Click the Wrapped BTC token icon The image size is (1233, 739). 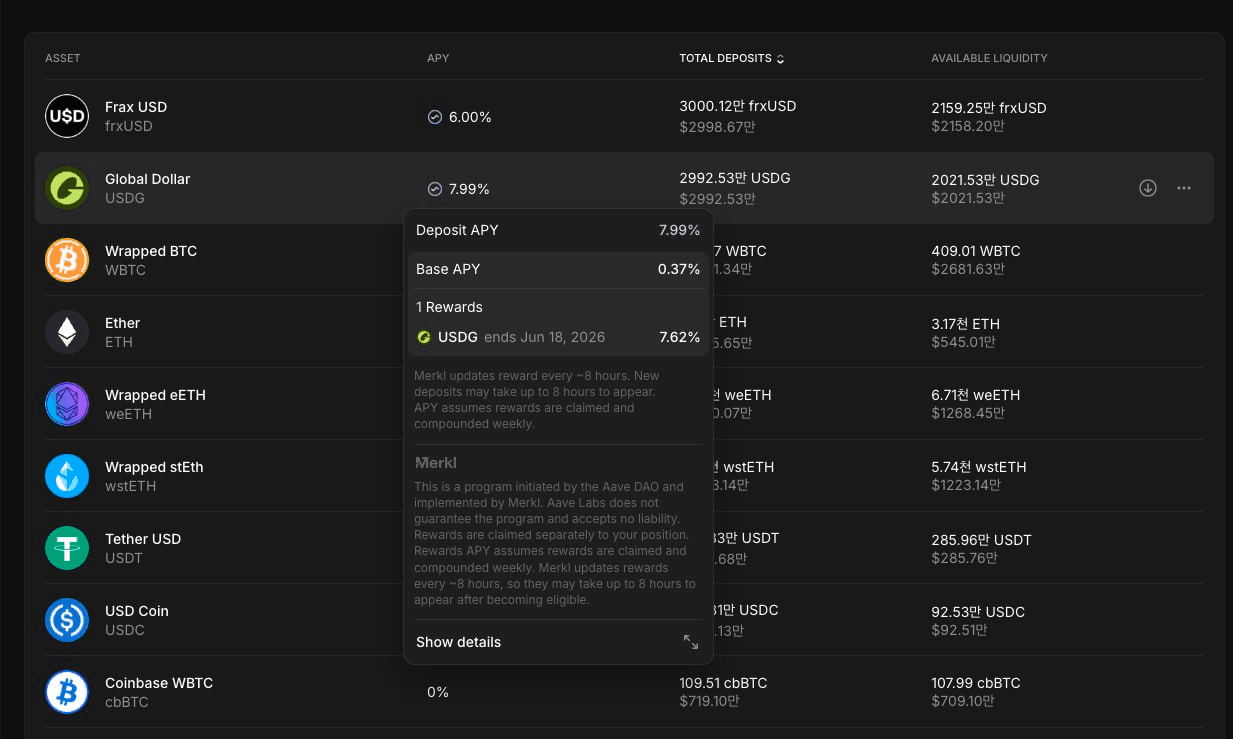click(x=67, y=260)
